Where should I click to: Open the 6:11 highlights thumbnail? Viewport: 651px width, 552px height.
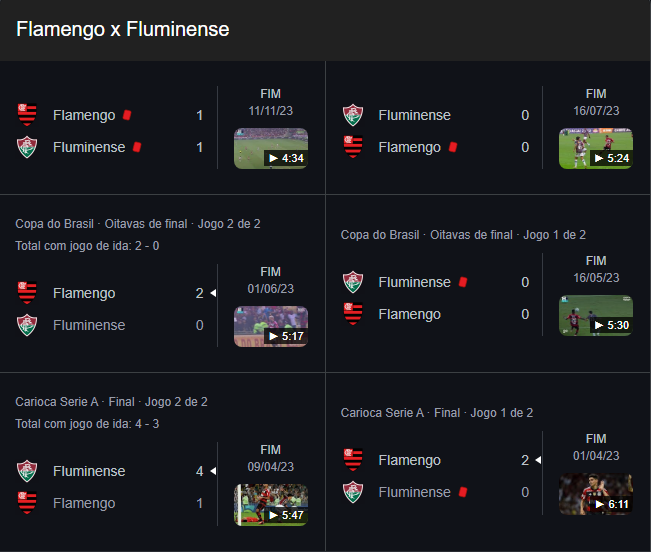pos(596,494)
